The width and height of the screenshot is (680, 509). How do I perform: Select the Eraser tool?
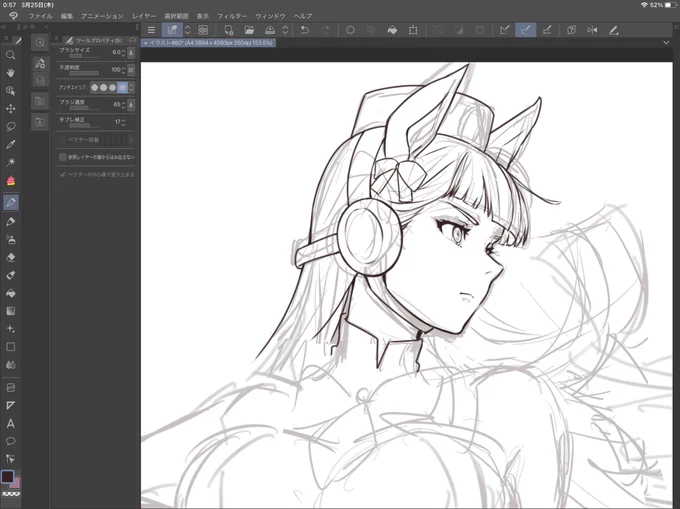[11, 257]
